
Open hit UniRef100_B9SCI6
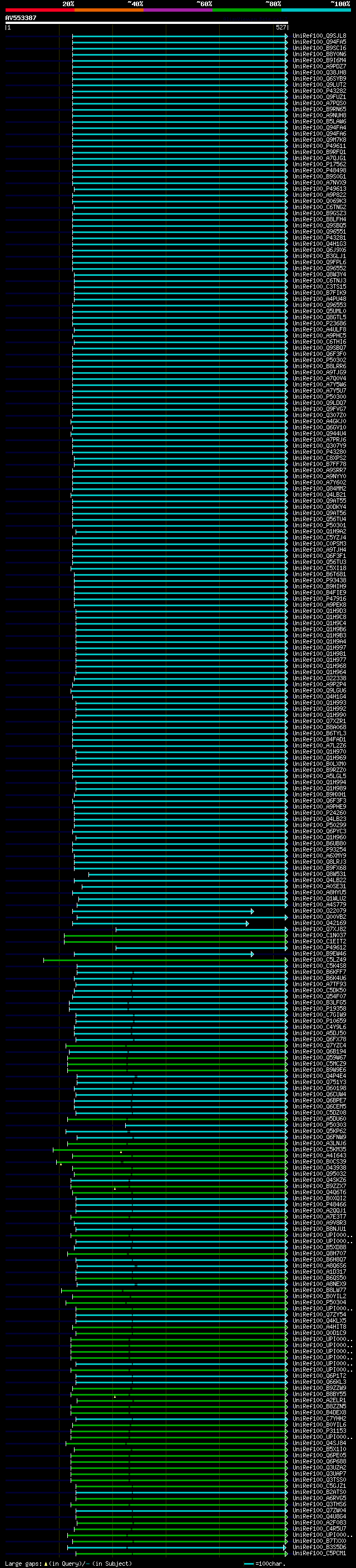pos(319,48)
